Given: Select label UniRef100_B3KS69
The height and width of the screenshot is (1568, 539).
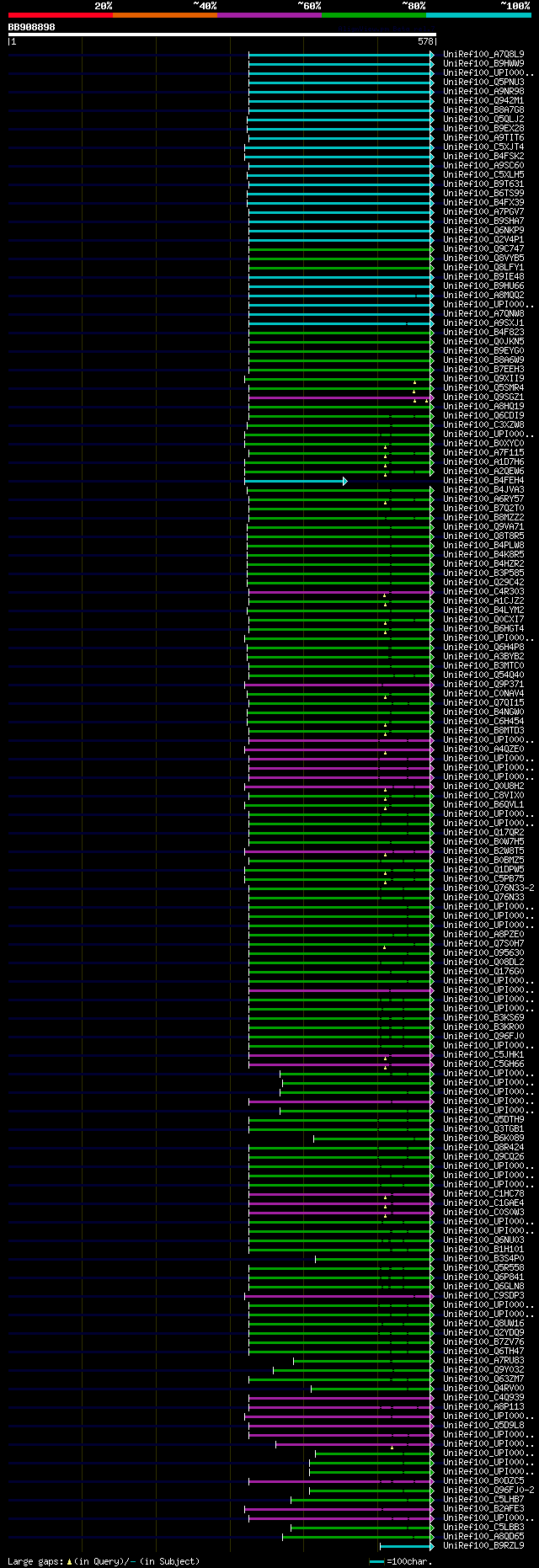Looking at the screenshot, I should (483, 1017).
